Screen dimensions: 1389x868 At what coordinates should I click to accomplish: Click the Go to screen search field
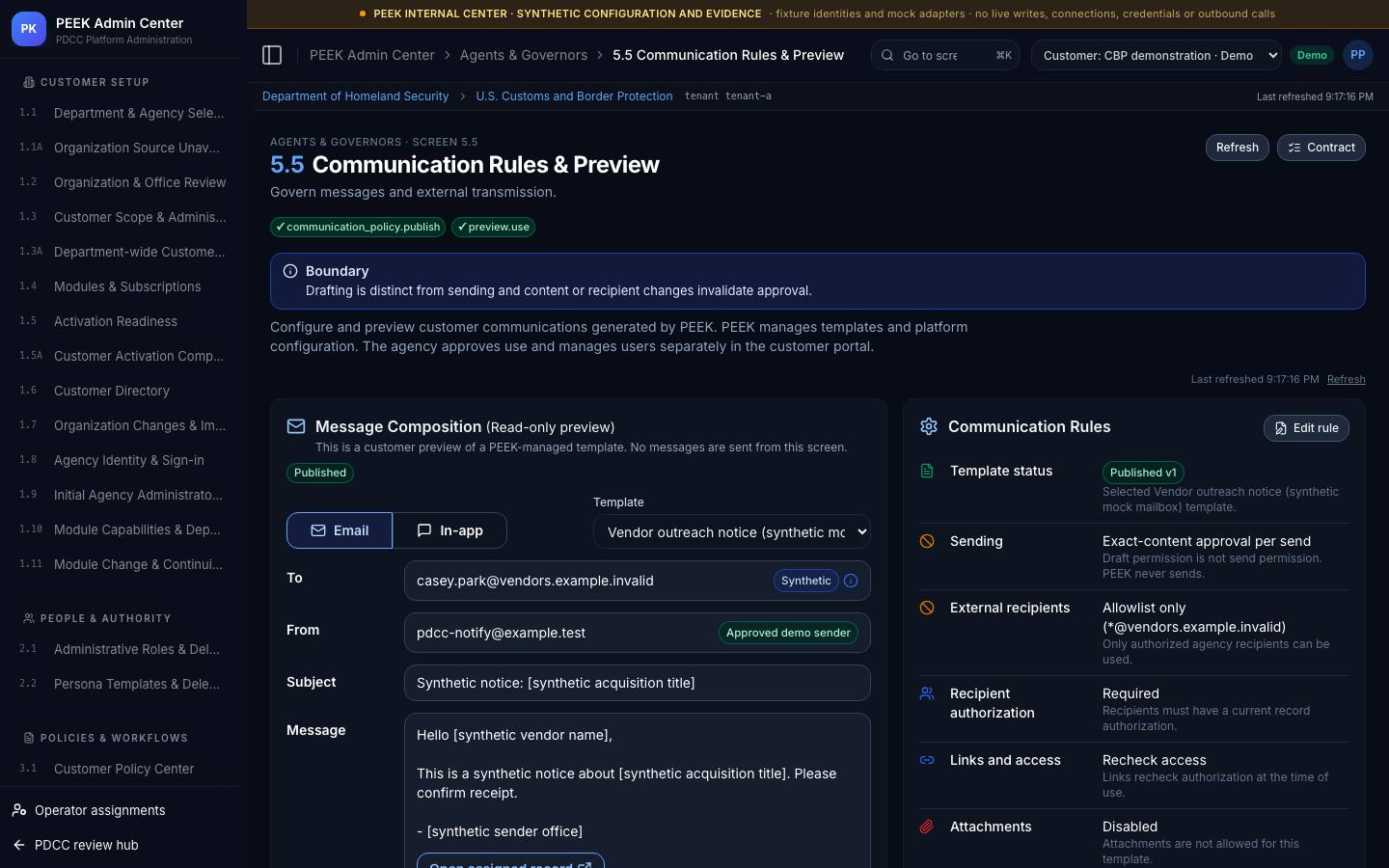(x=945, y=55)
